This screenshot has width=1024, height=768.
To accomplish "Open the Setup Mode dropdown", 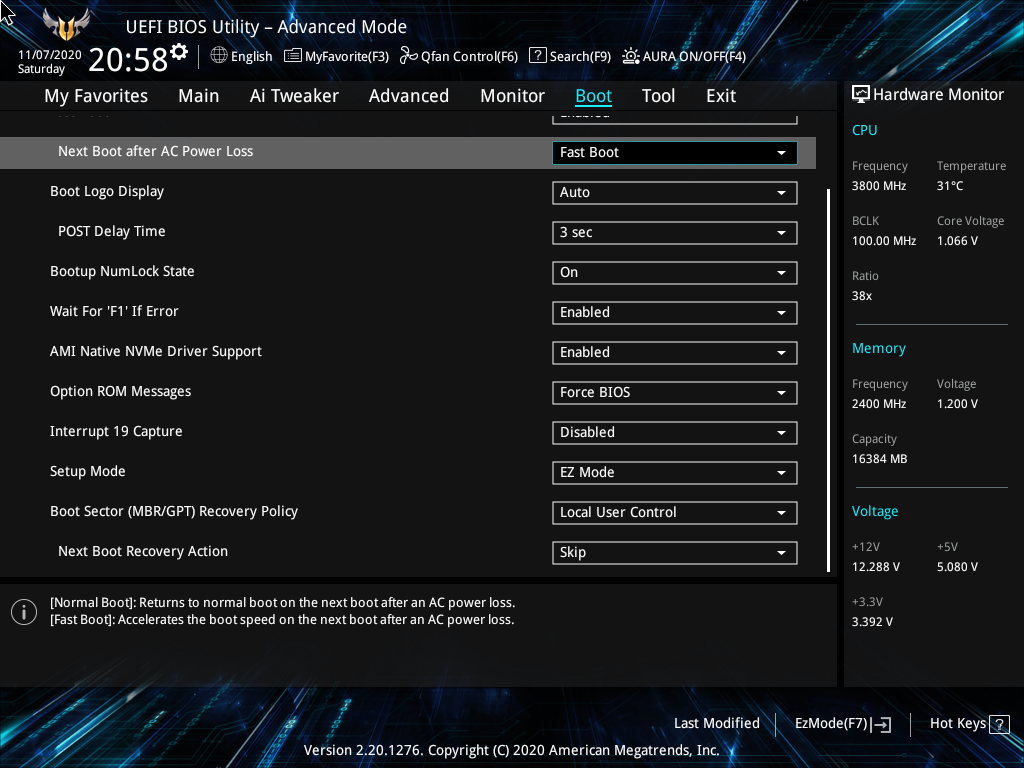I will 675,472.
